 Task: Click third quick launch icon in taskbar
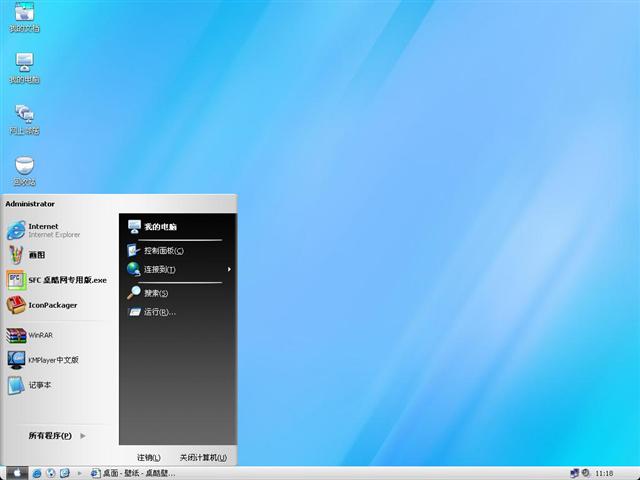(x=64, y=473)
